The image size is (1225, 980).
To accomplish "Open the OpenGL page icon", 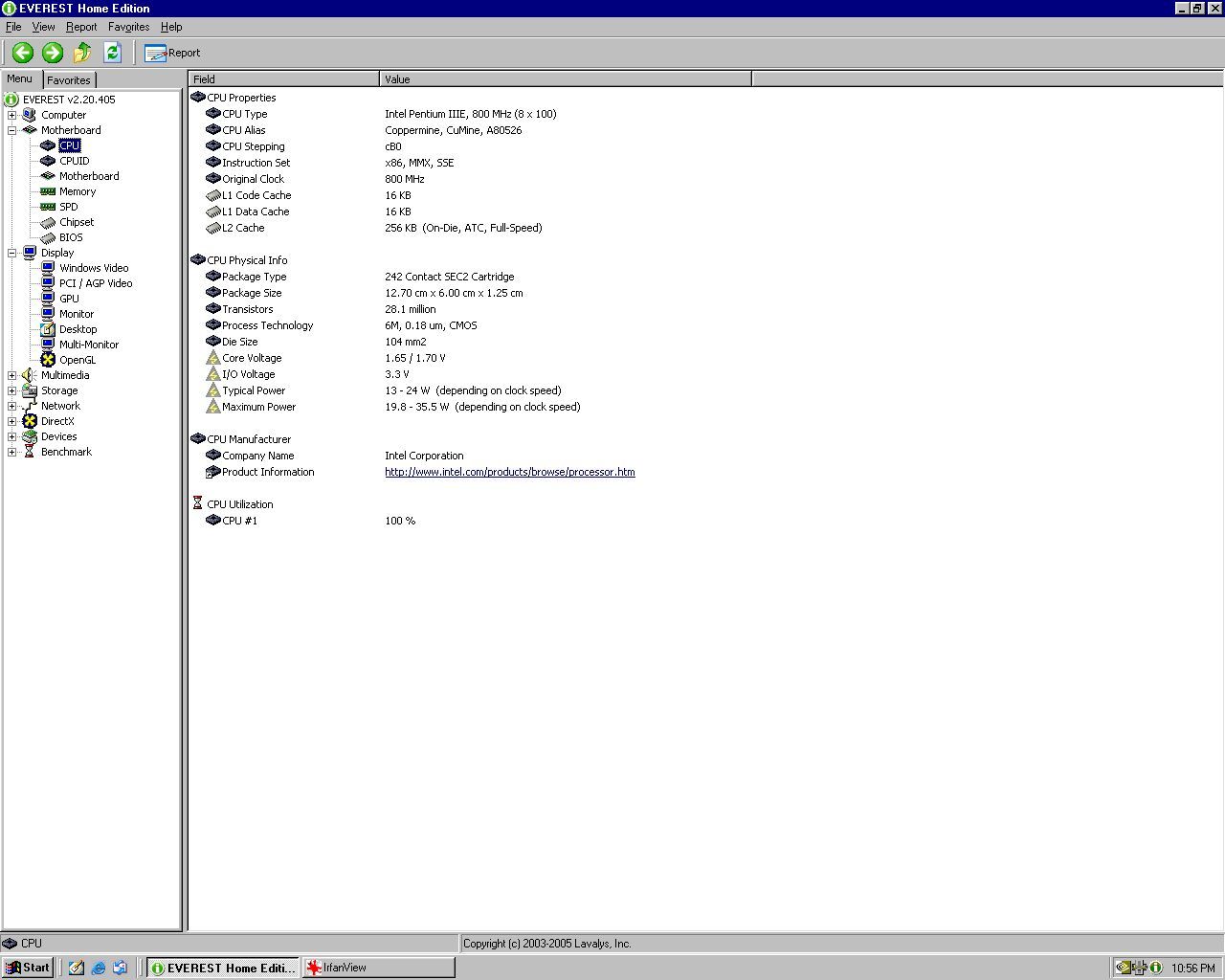I will (x=48, y=360).
